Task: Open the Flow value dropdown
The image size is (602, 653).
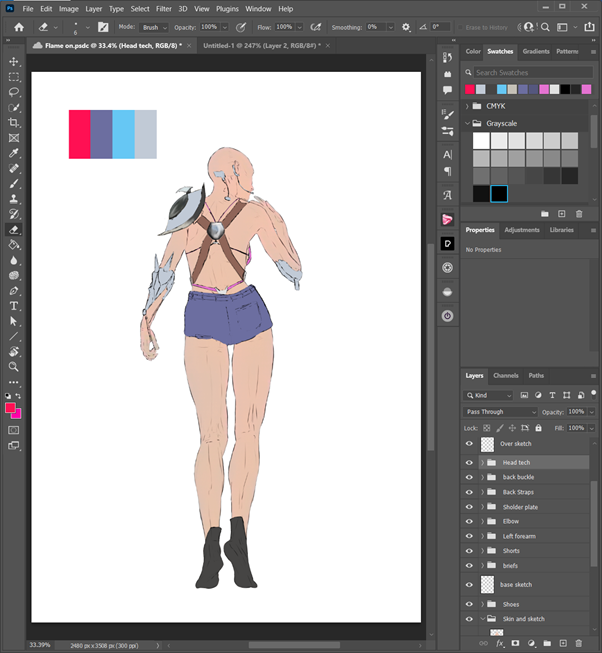Action: (x=299, y=27)
